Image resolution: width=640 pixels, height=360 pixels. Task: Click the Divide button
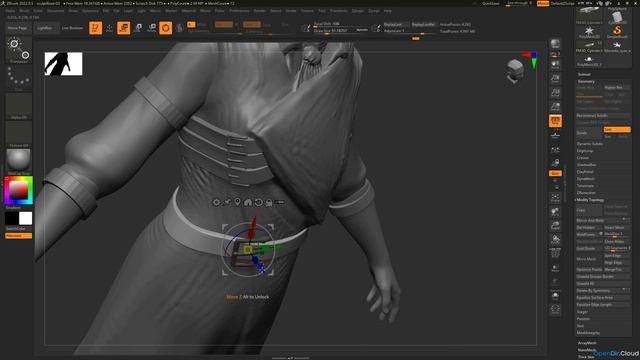click(x=589, y=133)
